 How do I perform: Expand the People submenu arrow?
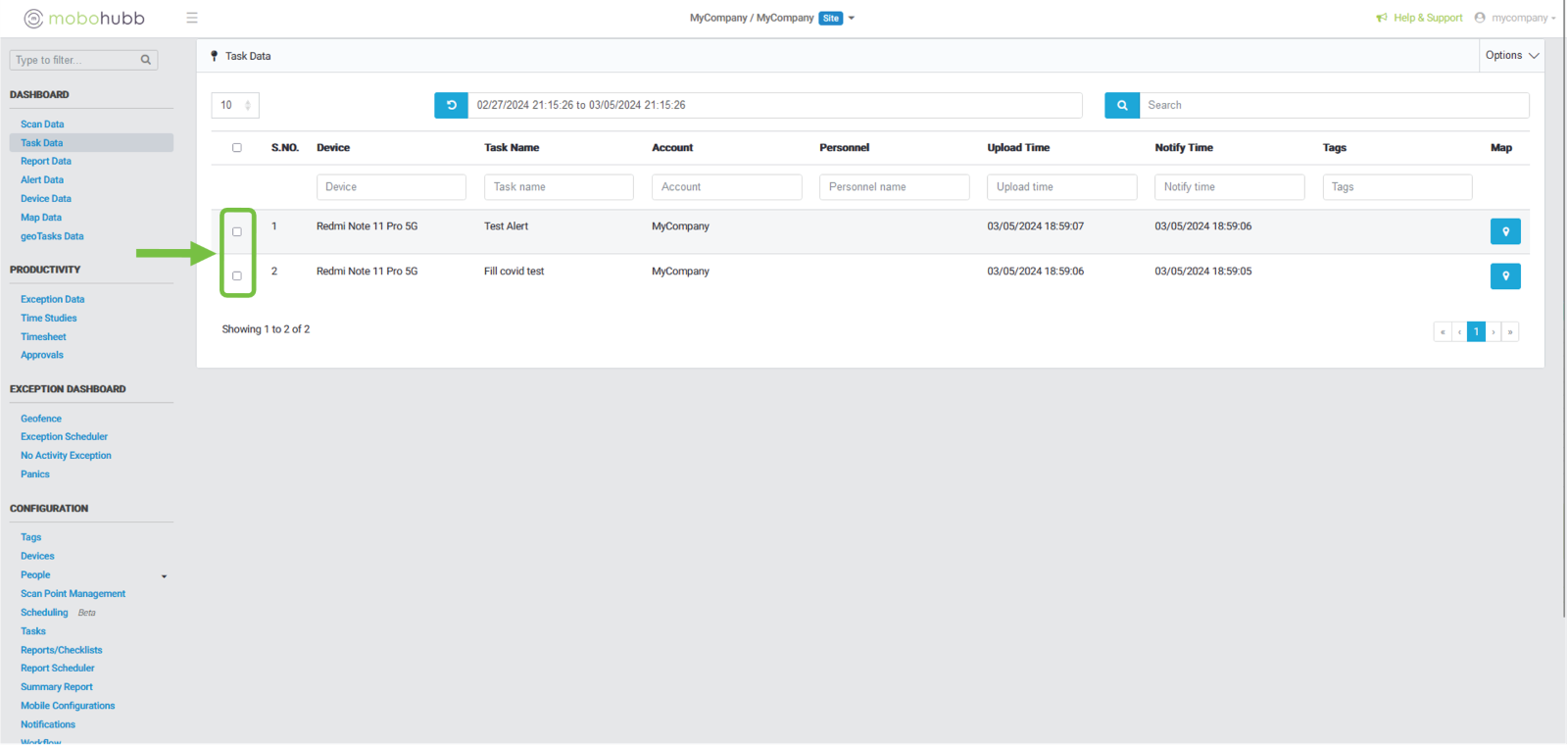[164, 576]
